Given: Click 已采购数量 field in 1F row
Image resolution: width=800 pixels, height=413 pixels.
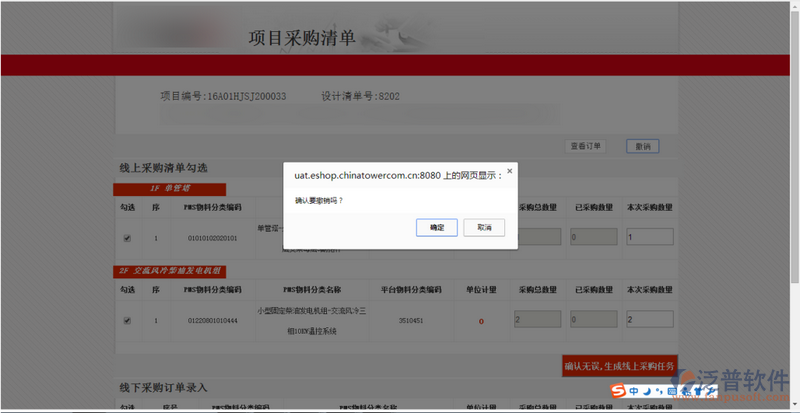Looking at the screenshot, I should click(x=593, y=237).
